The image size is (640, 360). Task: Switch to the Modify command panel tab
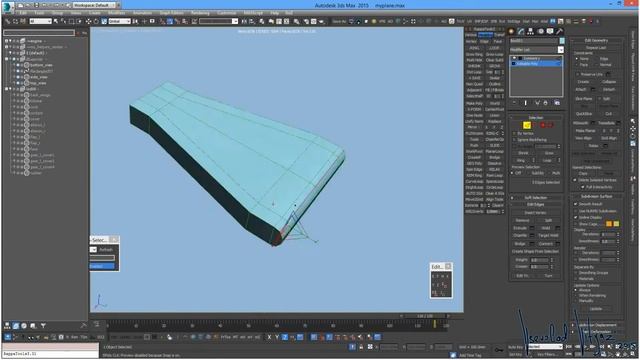[521, 31]
